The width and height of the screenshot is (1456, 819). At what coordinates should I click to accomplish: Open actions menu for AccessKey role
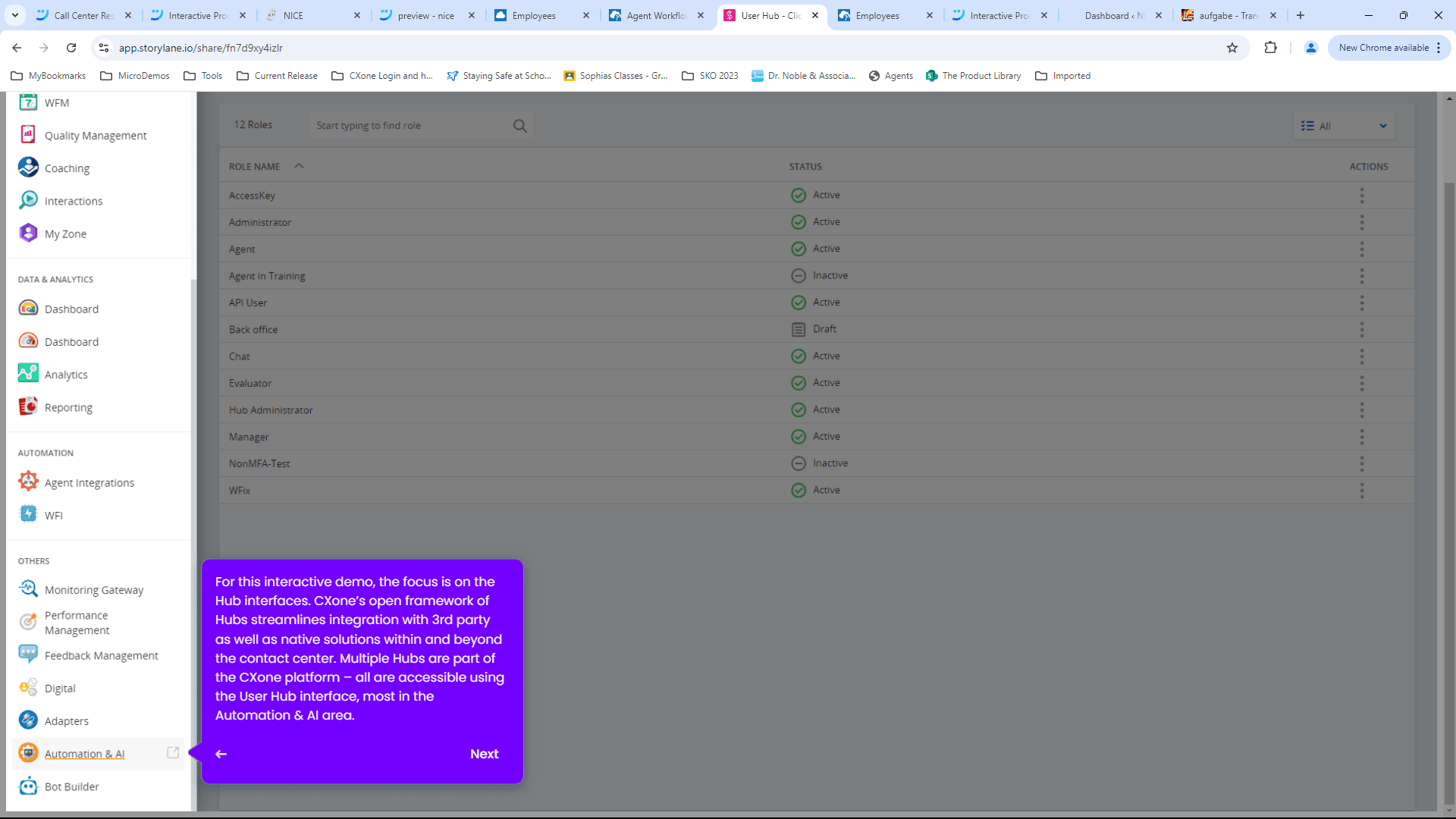click(x=1362, y=196)
